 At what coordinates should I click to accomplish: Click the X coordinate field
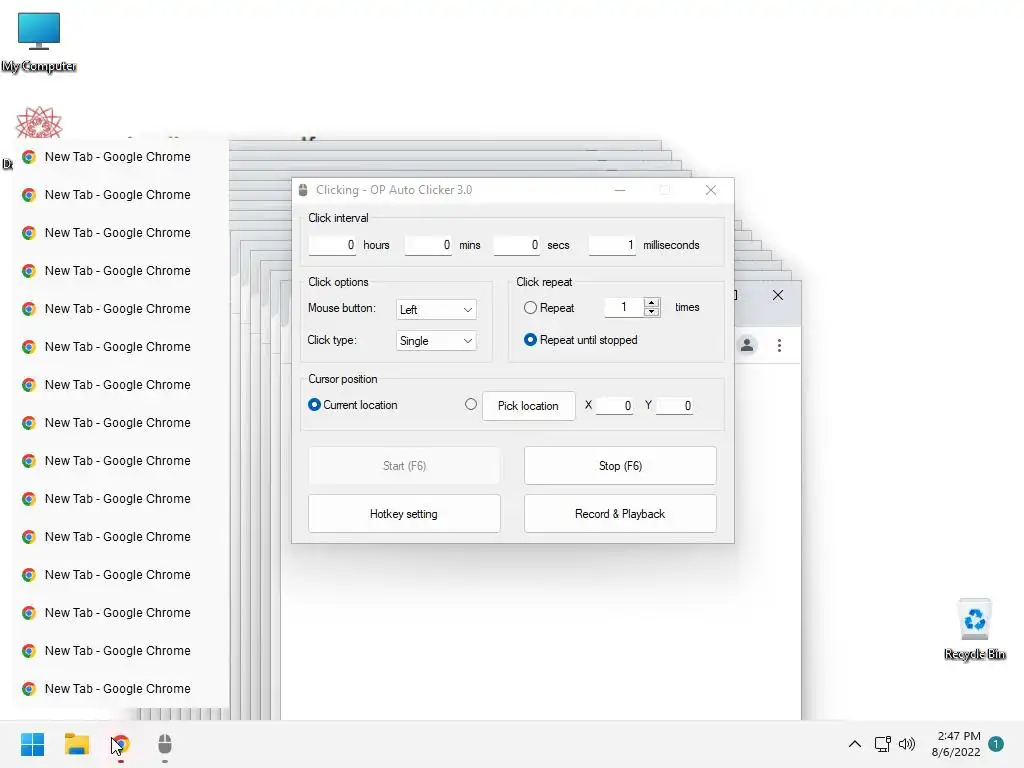coord(615,406)
